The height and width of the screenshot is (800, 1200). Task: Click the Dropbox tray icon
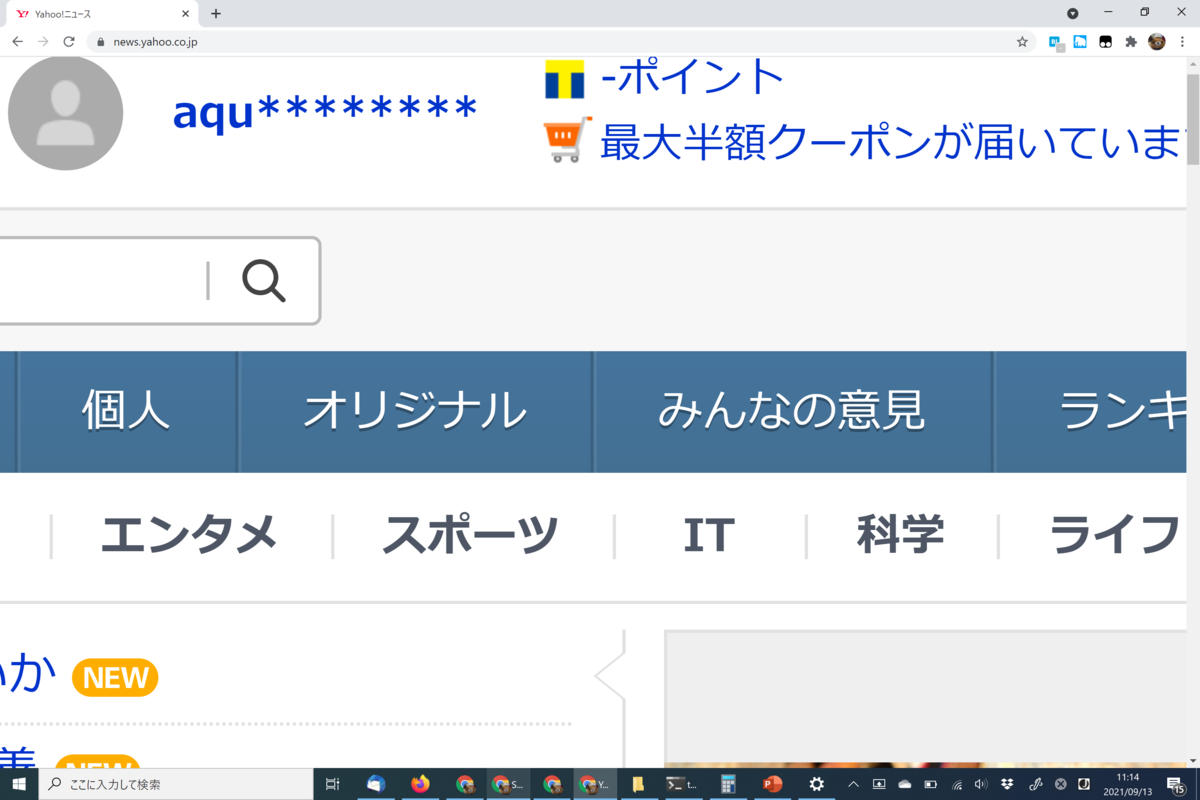pyautogui.click(x=1006, y=785)
